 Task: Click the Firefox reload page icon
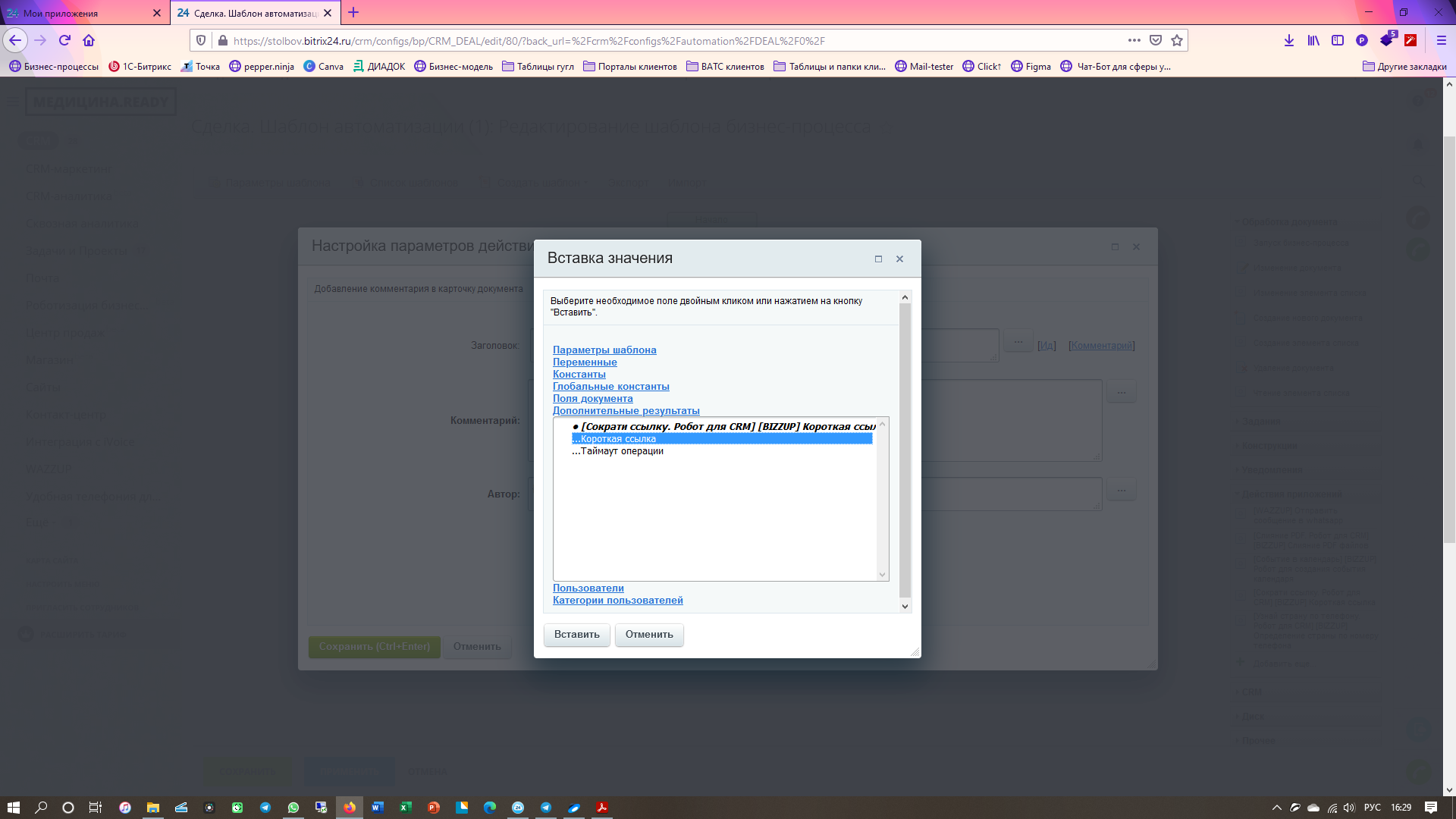pos(64,40)
